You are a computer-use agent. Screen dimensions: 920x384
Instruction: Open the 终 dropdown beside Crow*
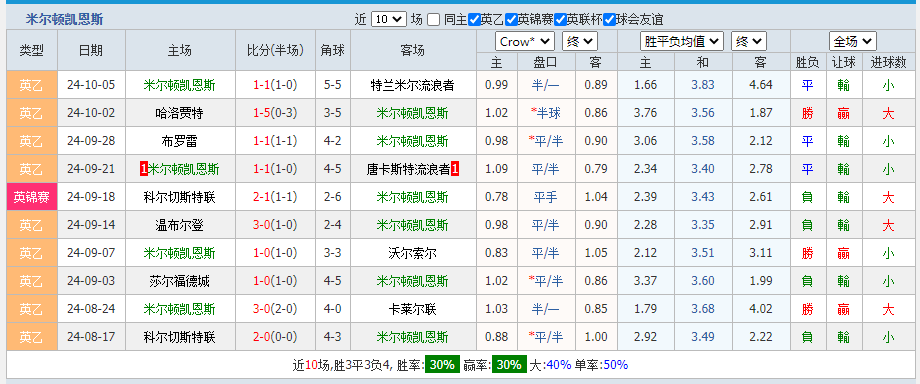[580, 42]
